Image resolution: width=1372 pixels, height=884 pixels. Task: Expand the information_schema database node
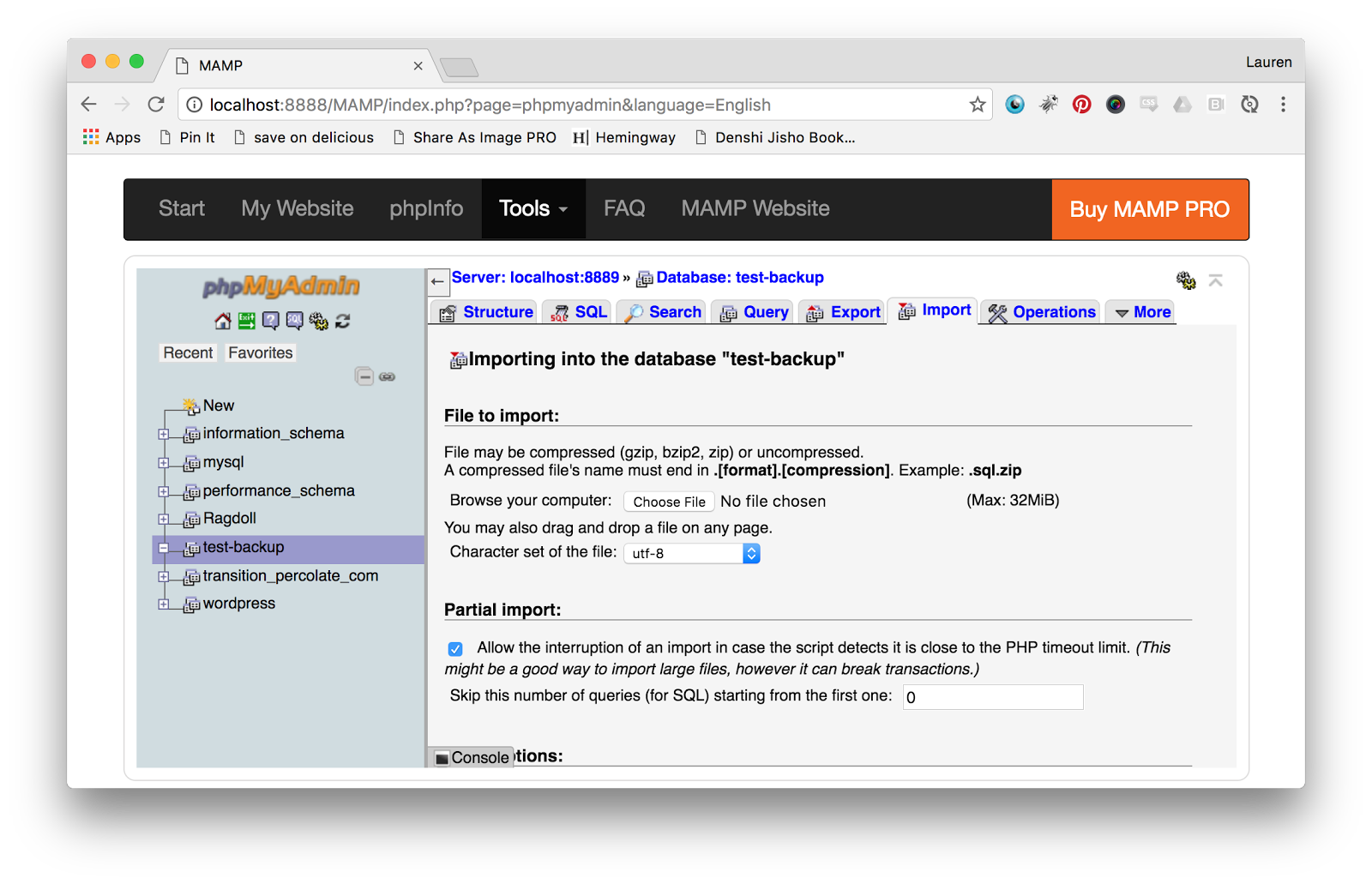163,434
